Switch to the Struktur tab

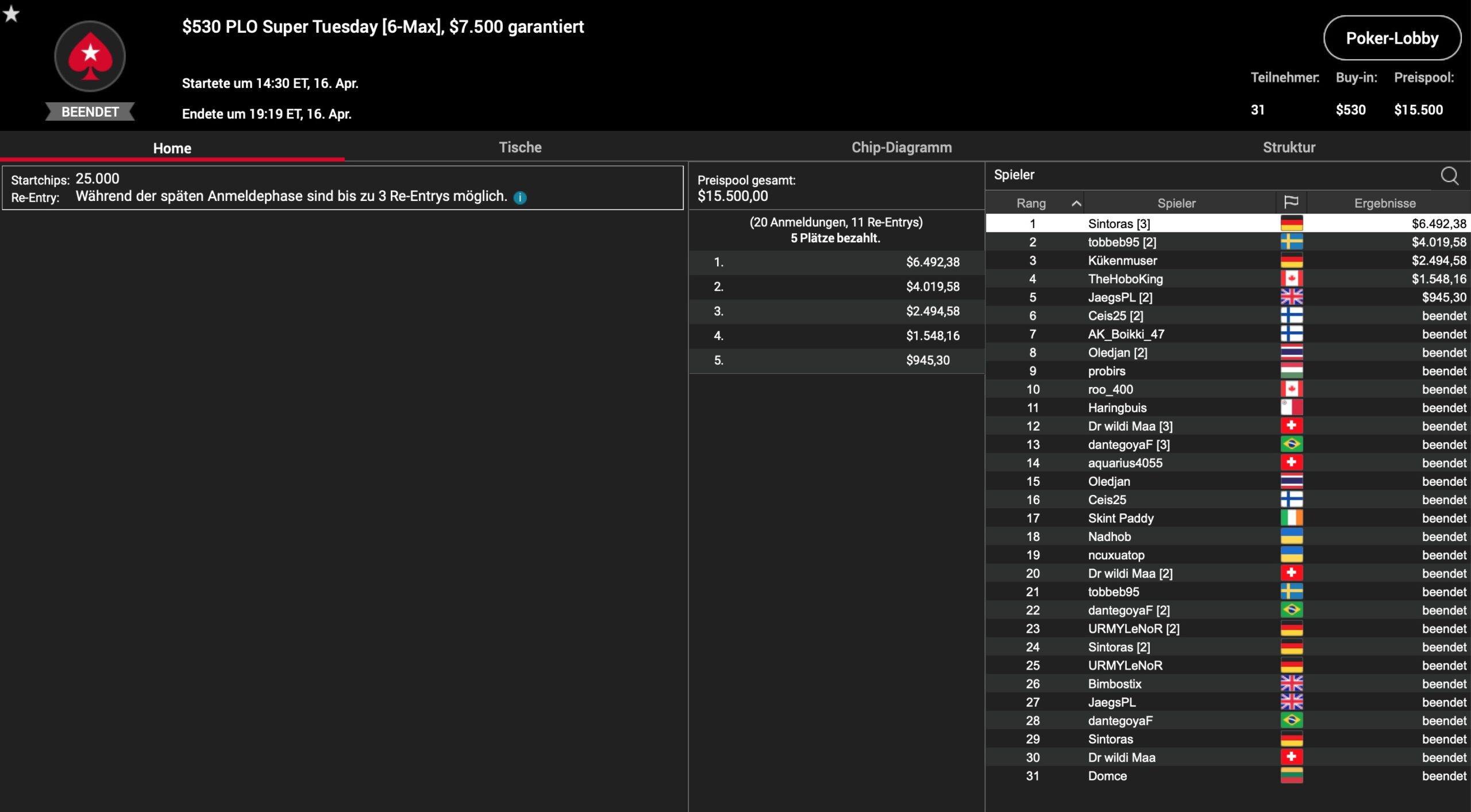click(x=1288, y=148)
